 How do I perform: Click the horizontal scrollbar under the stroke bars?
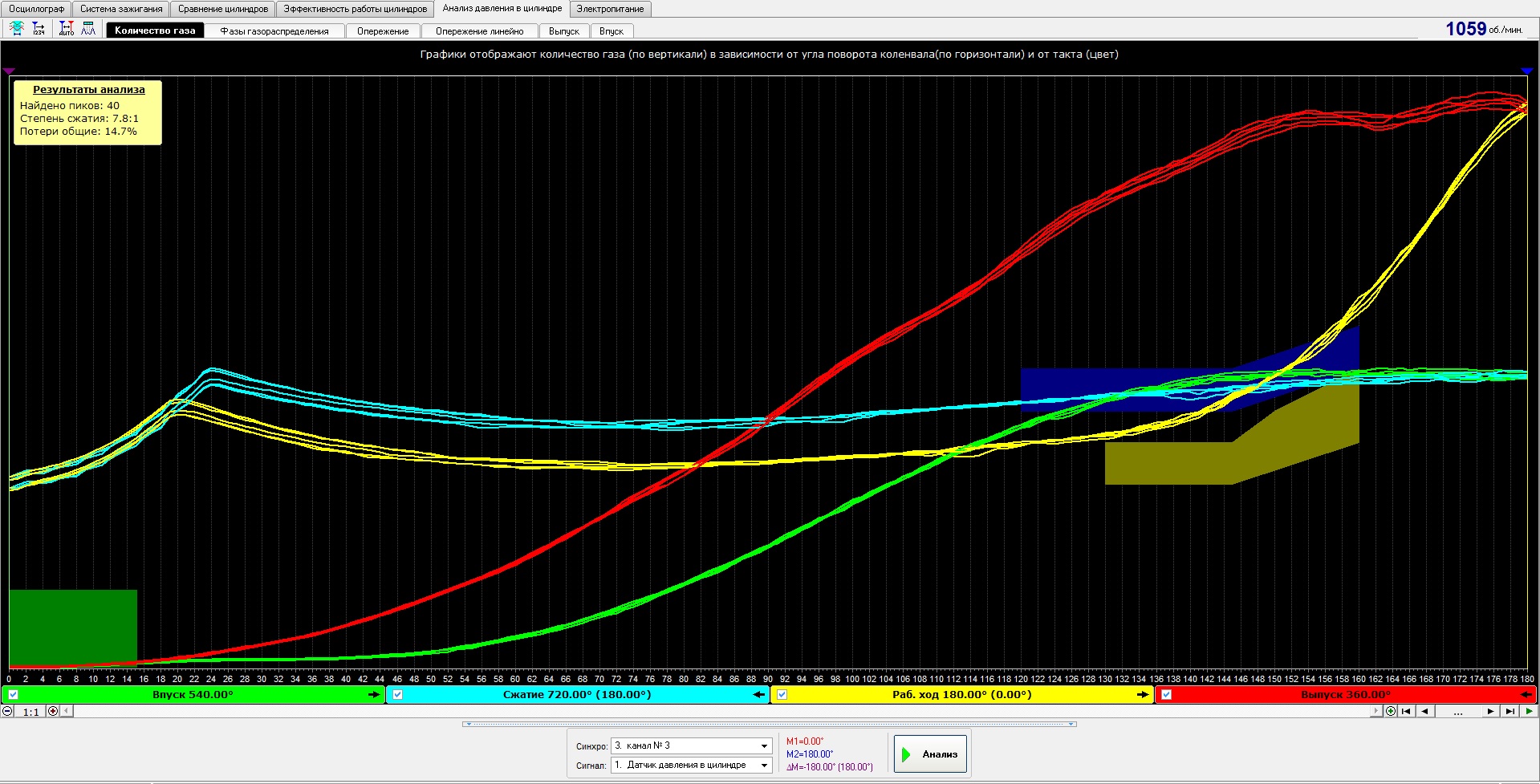[722, 711]
